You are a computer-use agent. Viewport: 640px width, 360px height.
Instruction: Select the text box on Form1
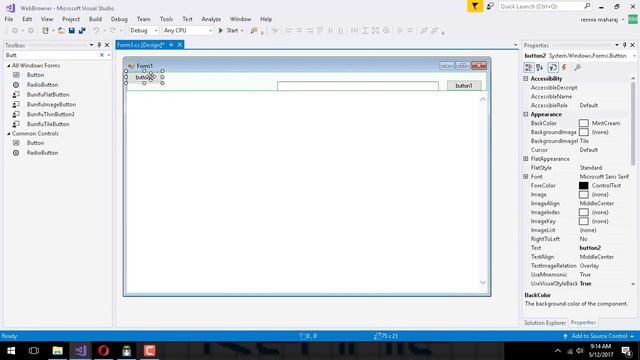358,86
